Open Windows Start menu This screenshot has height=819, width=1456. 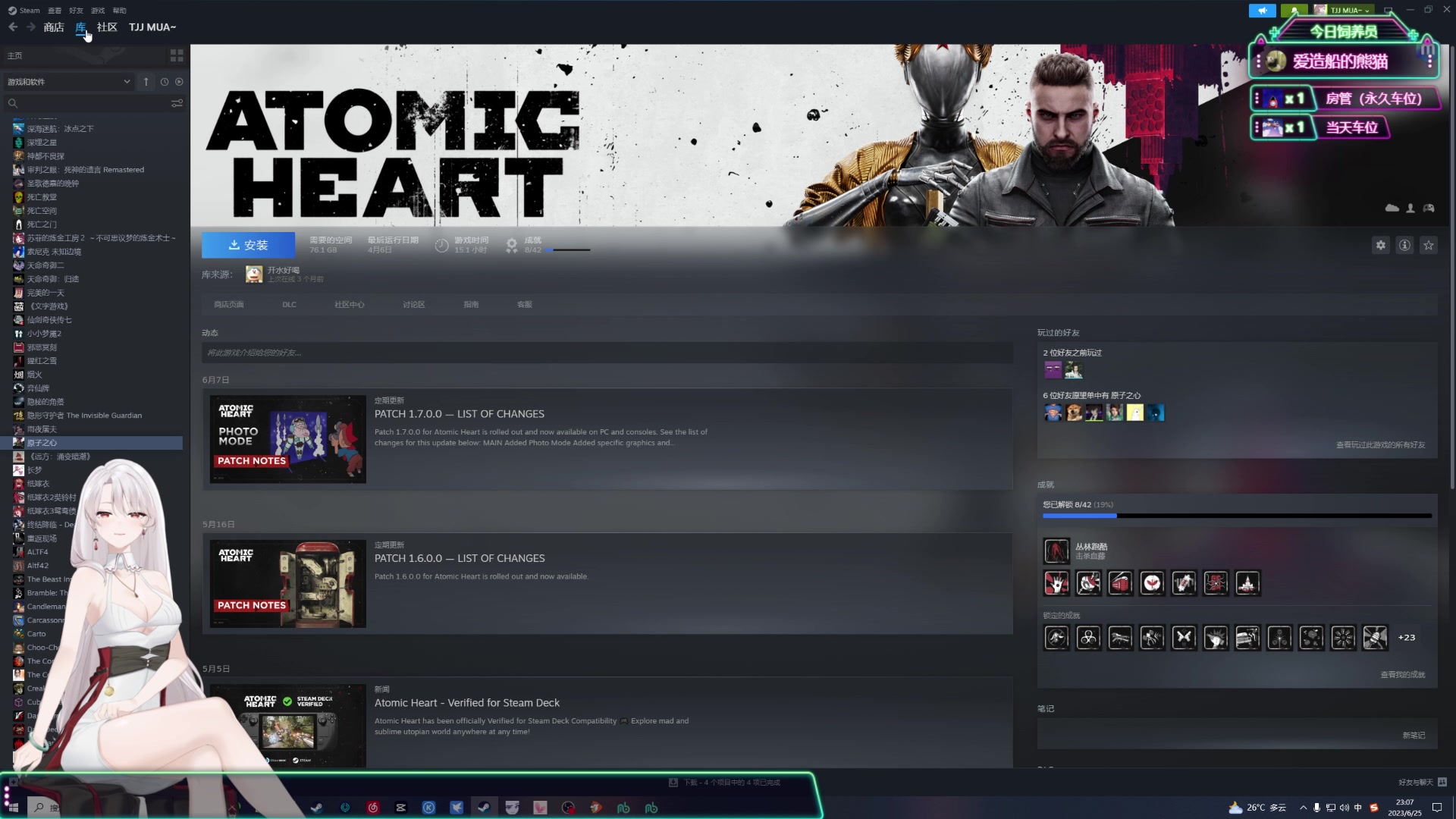point(13,808)
